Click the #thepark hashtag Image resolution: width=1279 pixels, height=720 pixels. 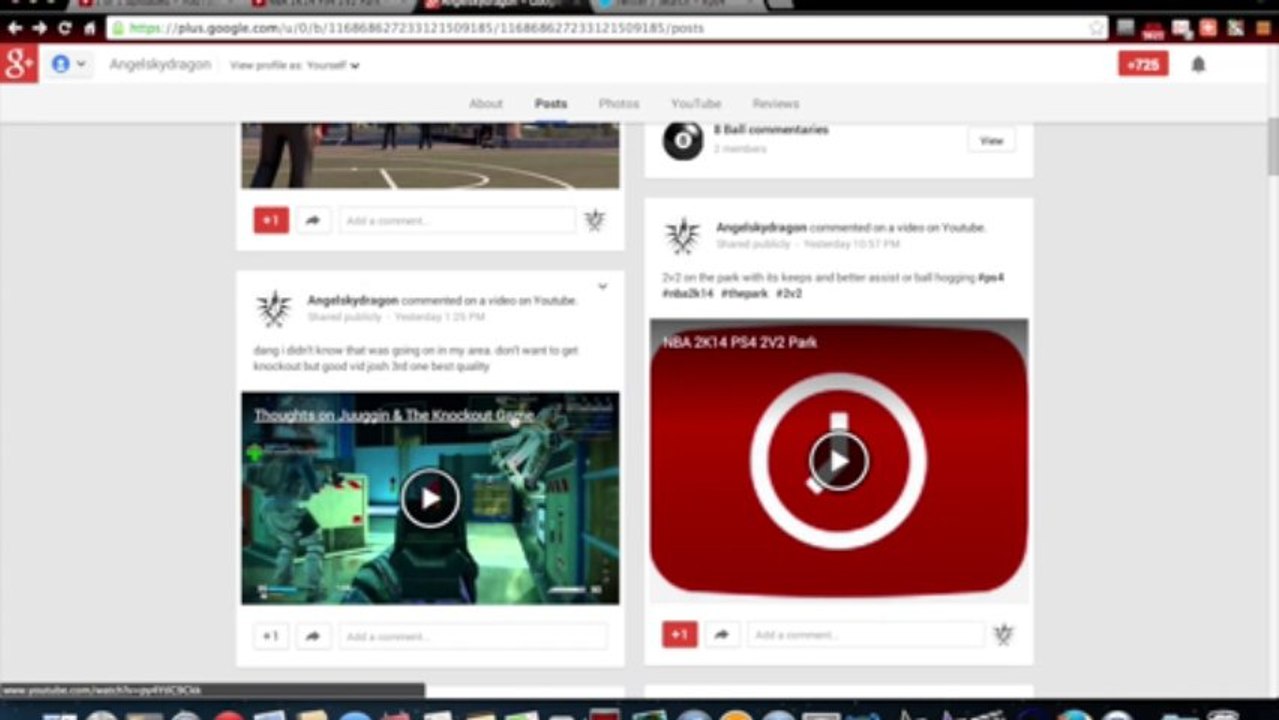[745, 294]
